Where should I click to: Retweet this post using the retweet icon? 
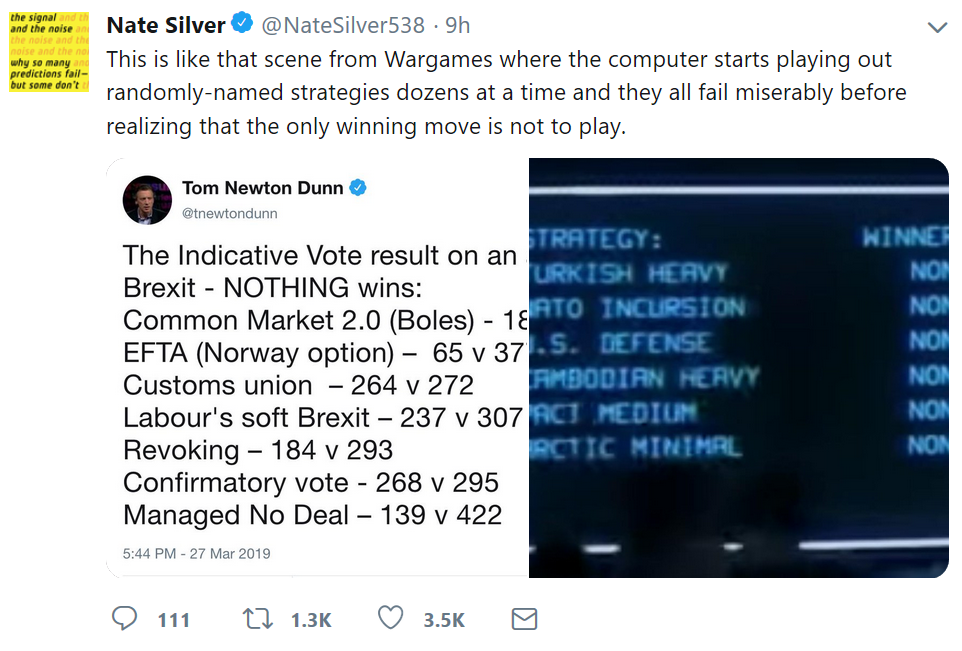(x=258, y=619)
